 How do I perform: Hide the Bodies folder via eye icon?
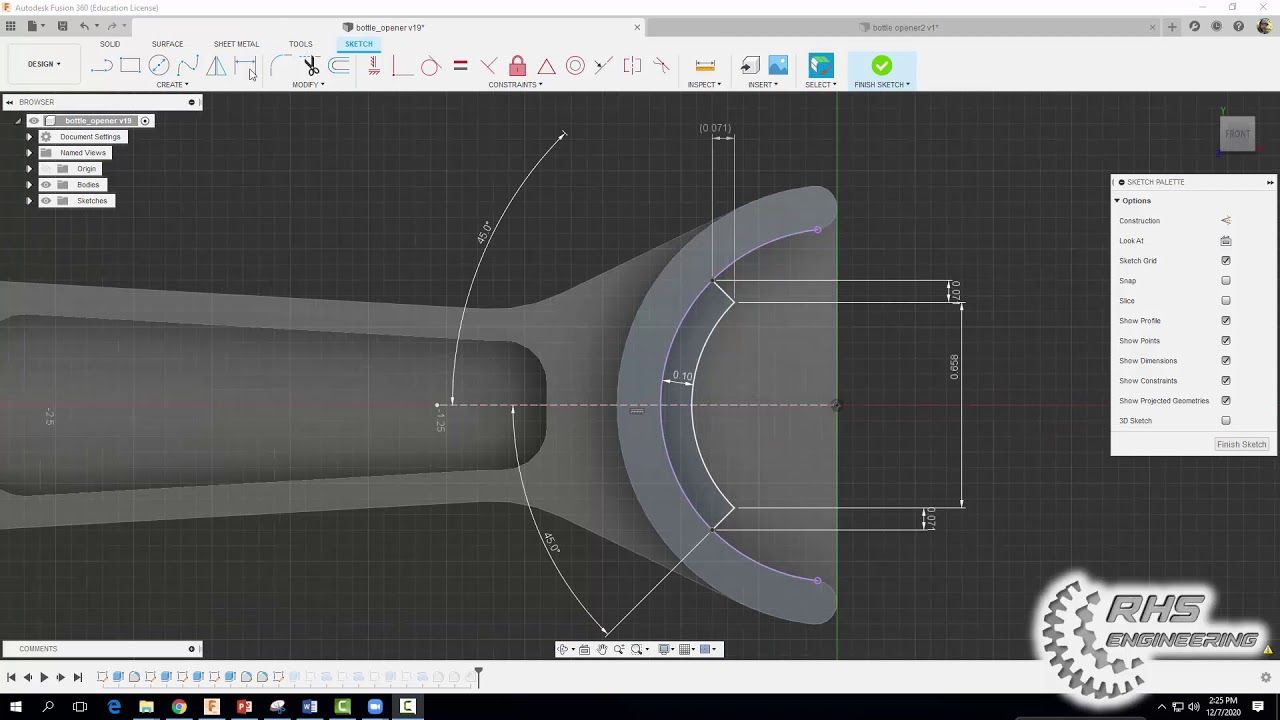[46, 185]
